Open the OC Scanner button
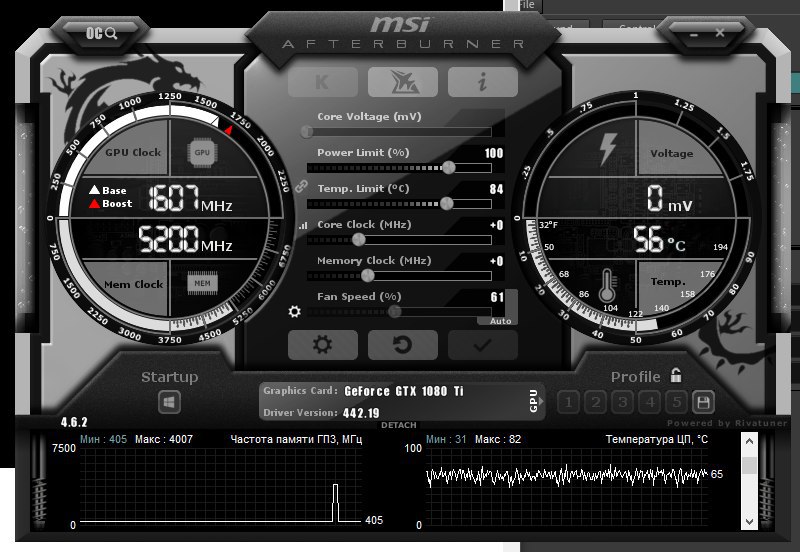Viewport: 800px width, 552px height. click(x=102, y=34)
